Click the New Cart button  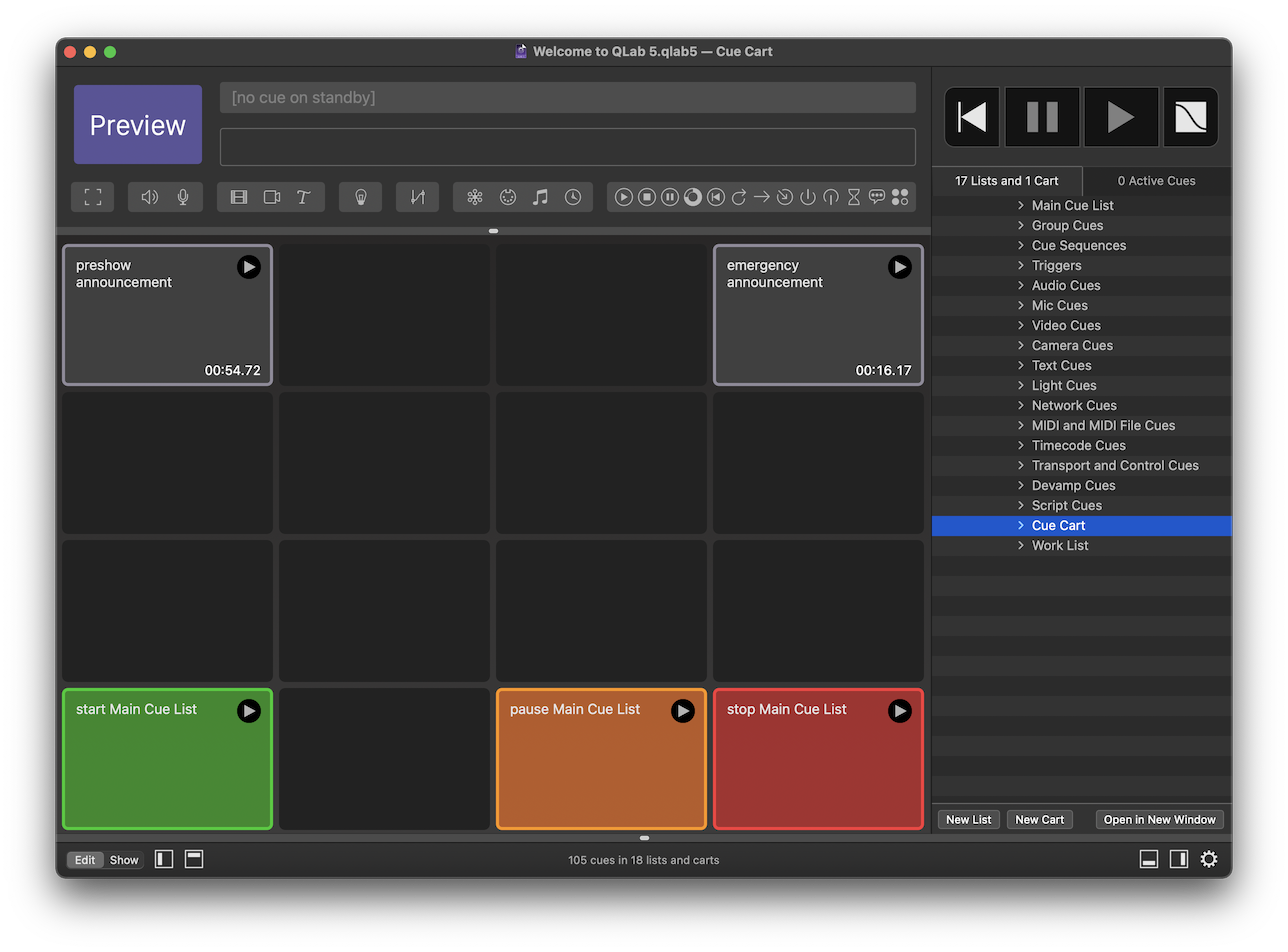click(1039, 819)
